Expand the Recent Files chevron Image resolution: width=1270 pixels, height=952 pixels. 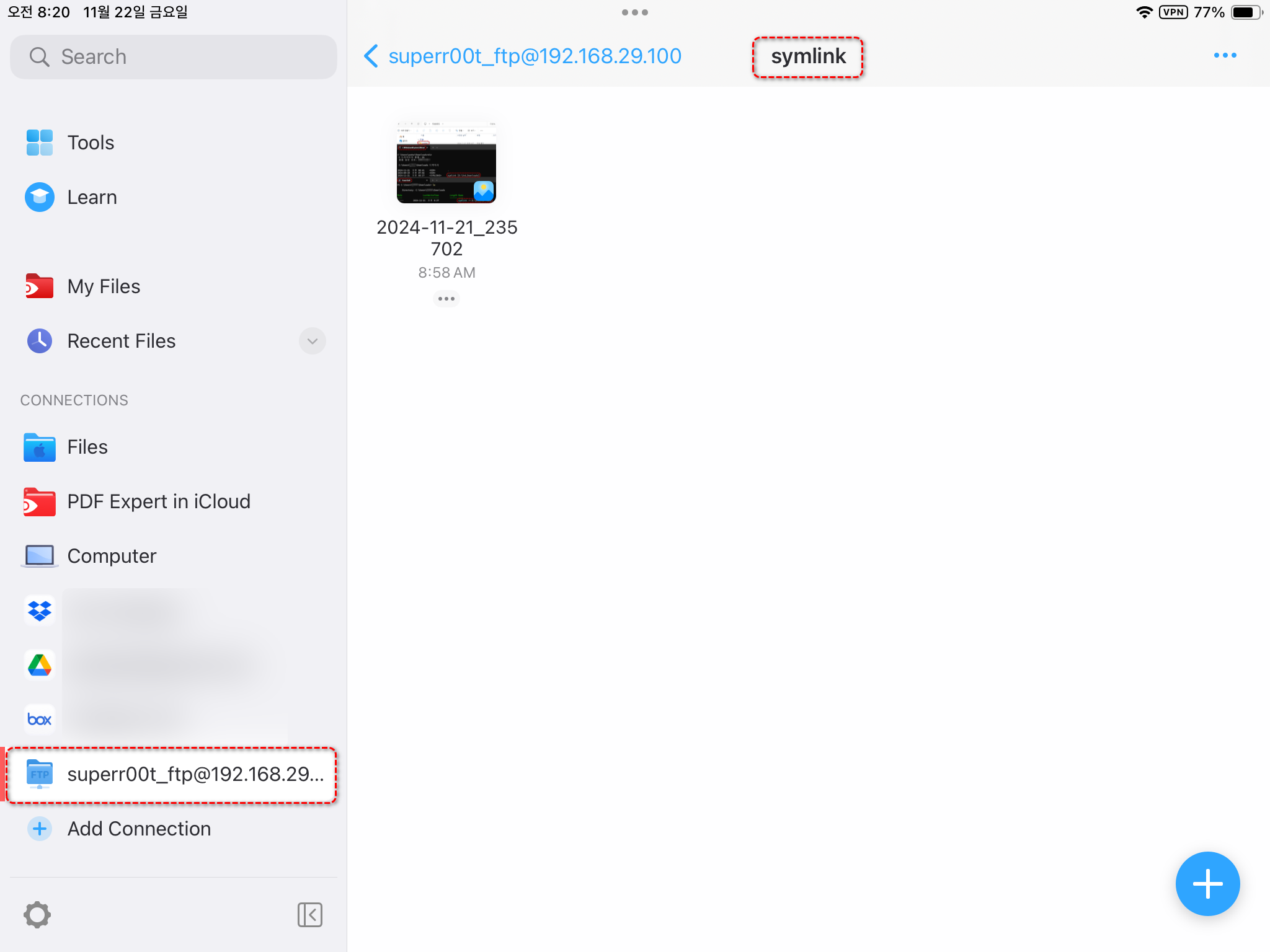312,341
